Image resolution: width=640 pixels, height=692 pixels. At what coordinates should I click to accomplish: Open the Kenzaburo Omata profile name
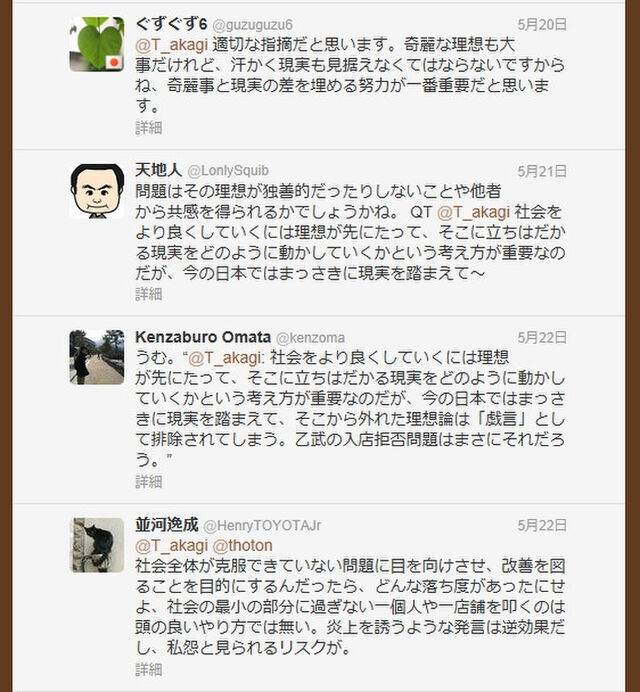[203, 337]
